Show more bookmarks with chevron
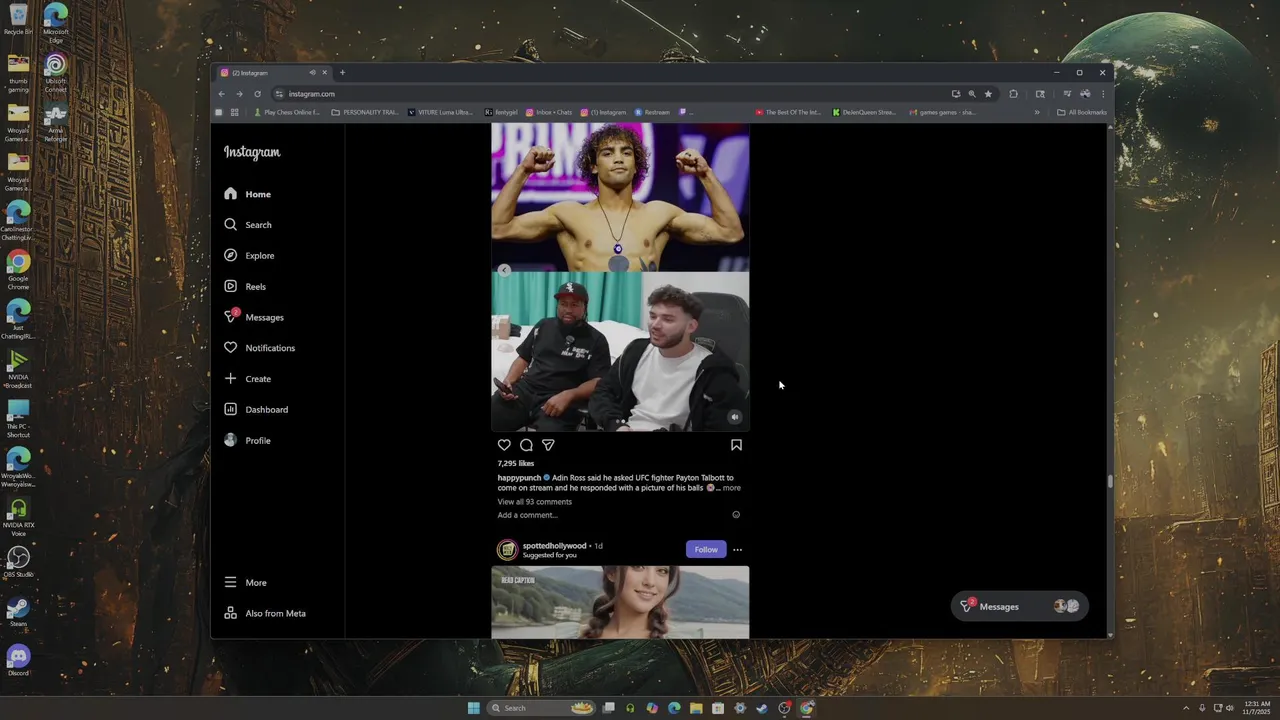Viewport: 1280px width, 720px height. [x=1037, y=112]
